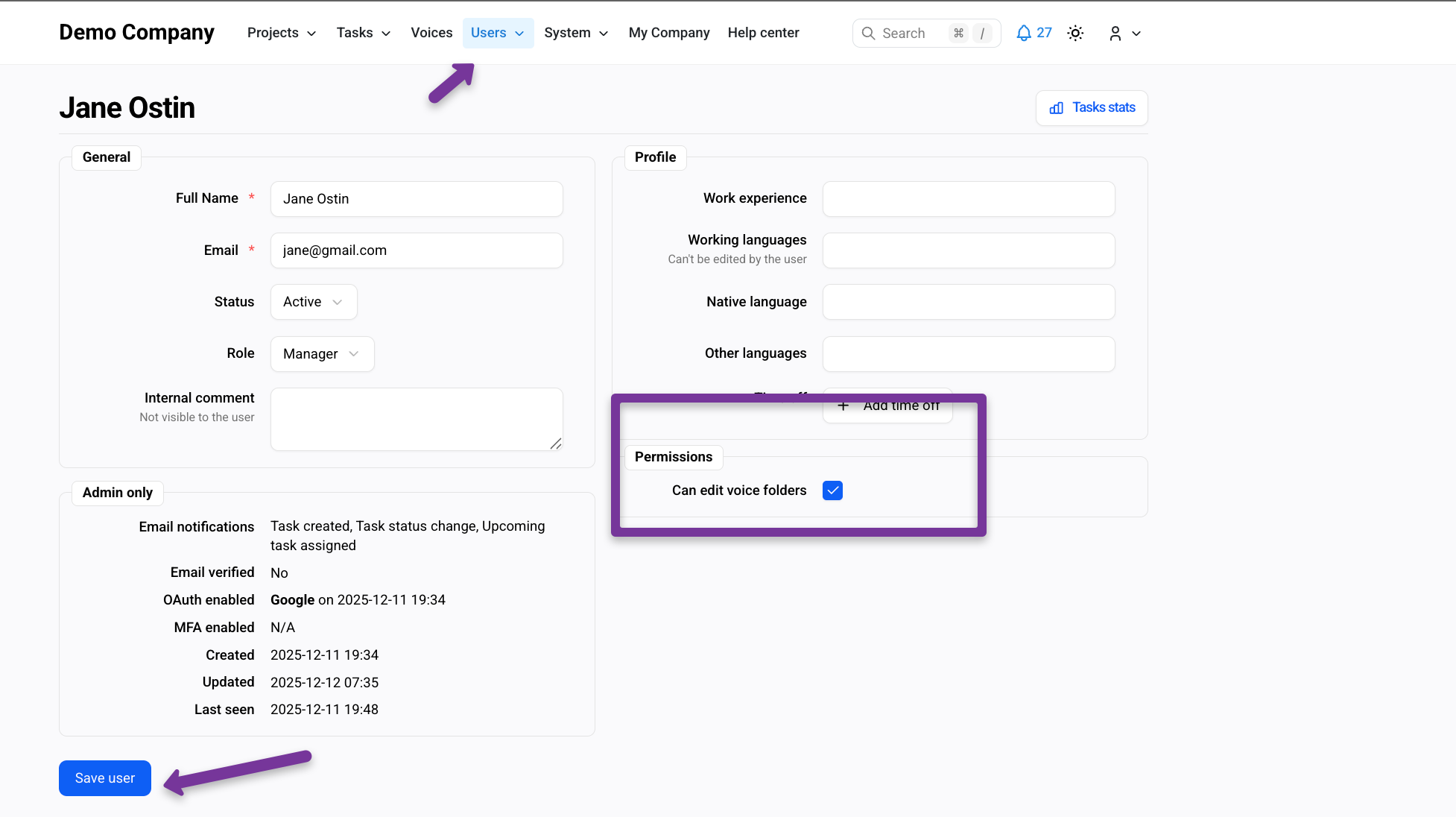Expand the System menu
This screenshot has width=1456, height=817.
tap(576, 33)
